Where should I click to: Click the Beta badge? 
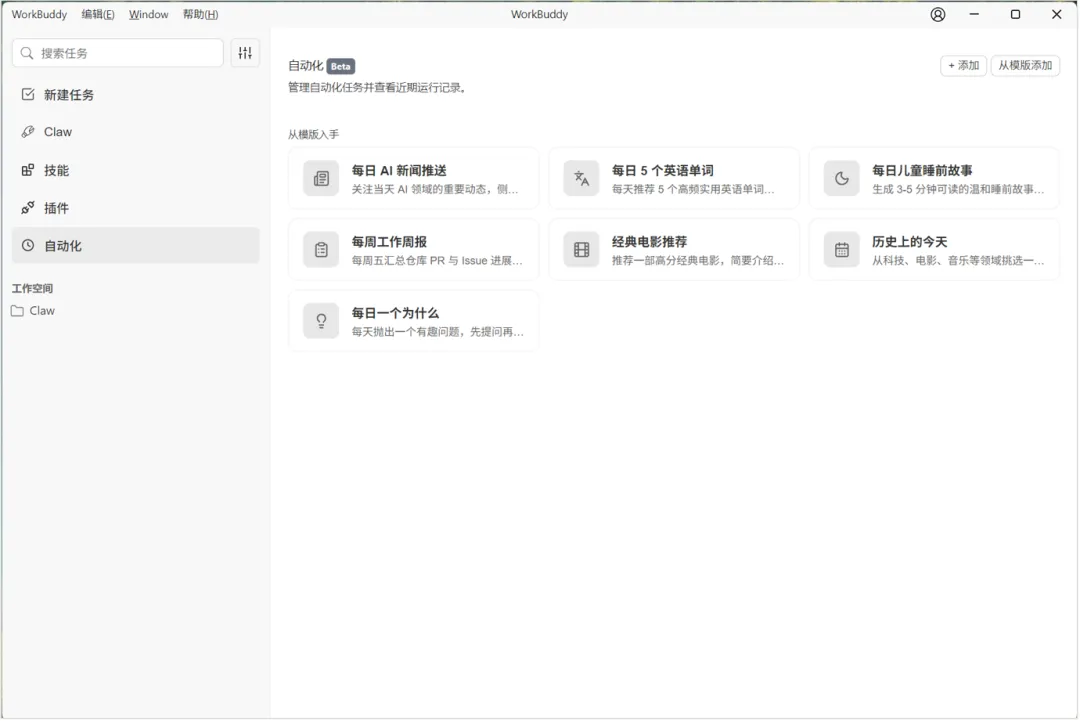(x=340, y=66)
